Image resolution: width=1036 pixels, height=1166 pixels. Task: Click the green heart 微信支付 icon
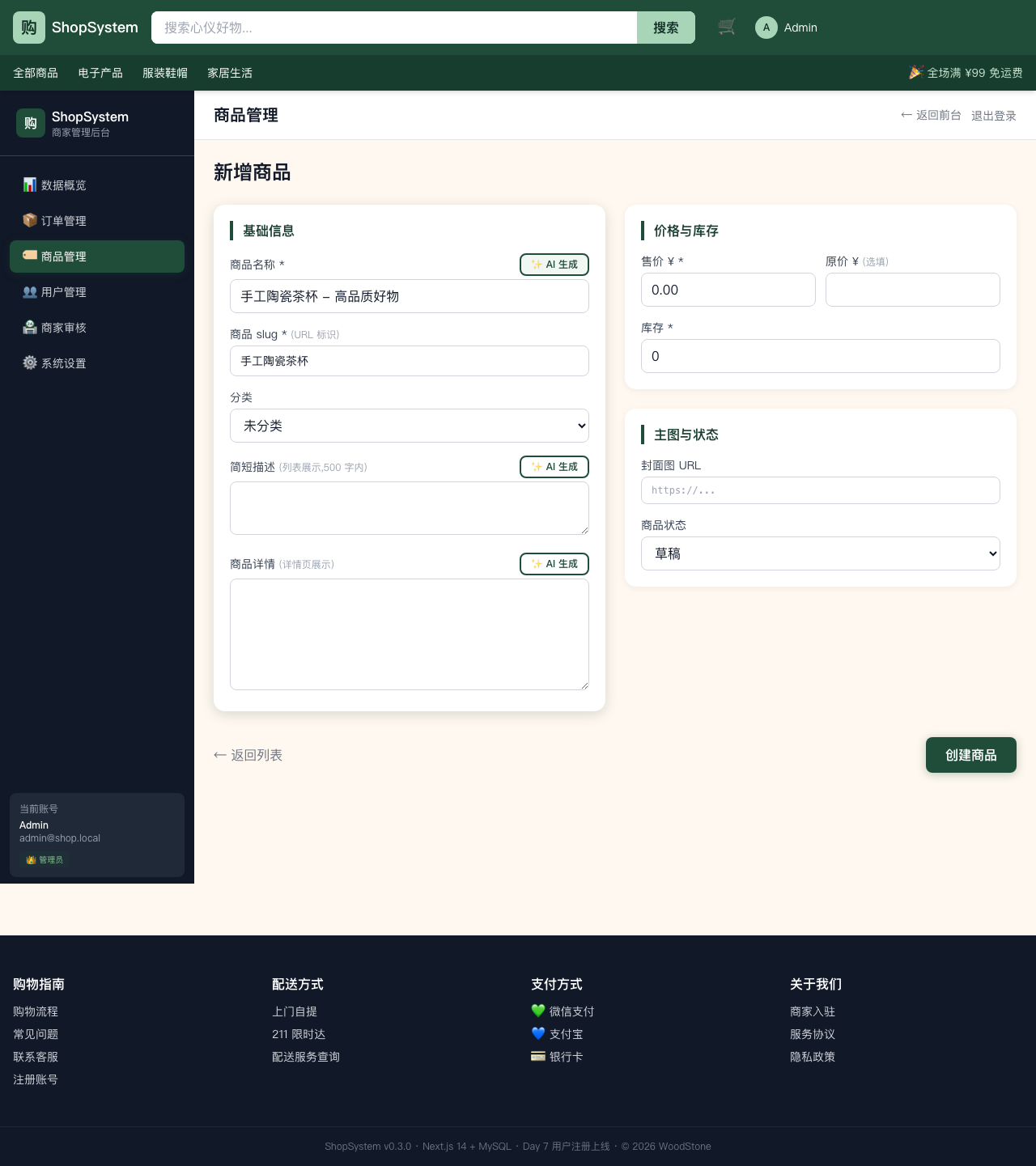[x=538, y=1011]
